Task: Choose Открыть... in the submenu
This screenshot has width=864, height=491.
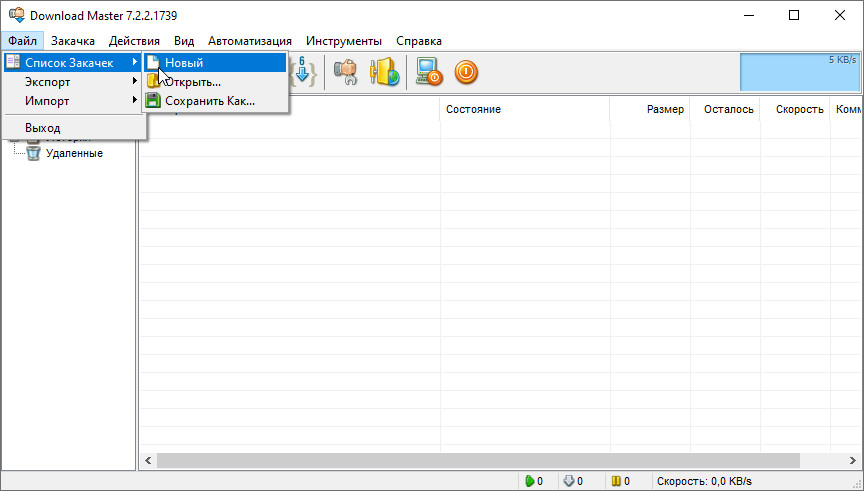Action: tap(192, 82)
